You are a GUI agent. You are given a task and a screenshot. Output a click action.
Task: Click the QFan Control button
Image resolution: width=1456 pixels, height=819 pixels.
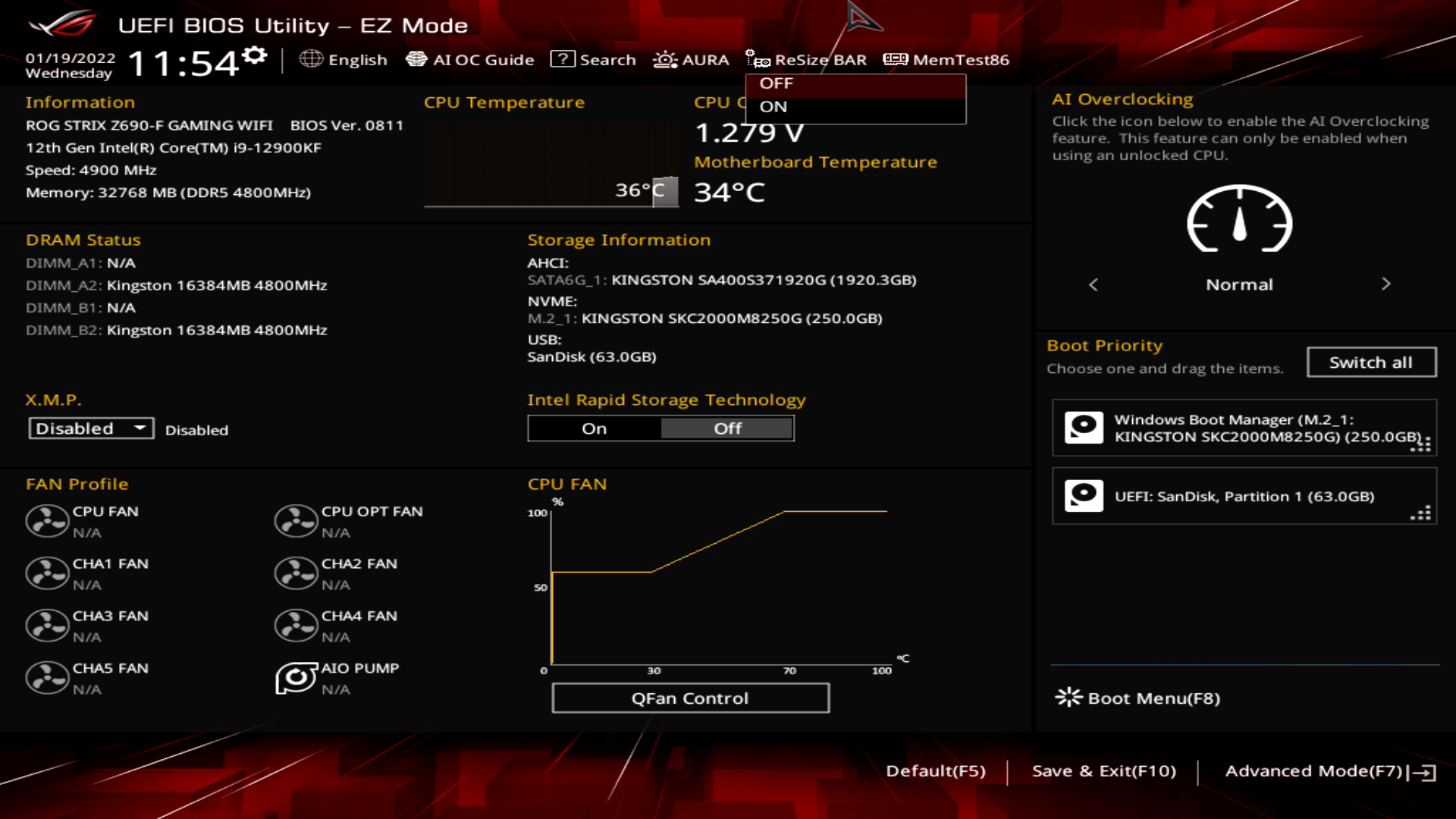click(690, 698)
